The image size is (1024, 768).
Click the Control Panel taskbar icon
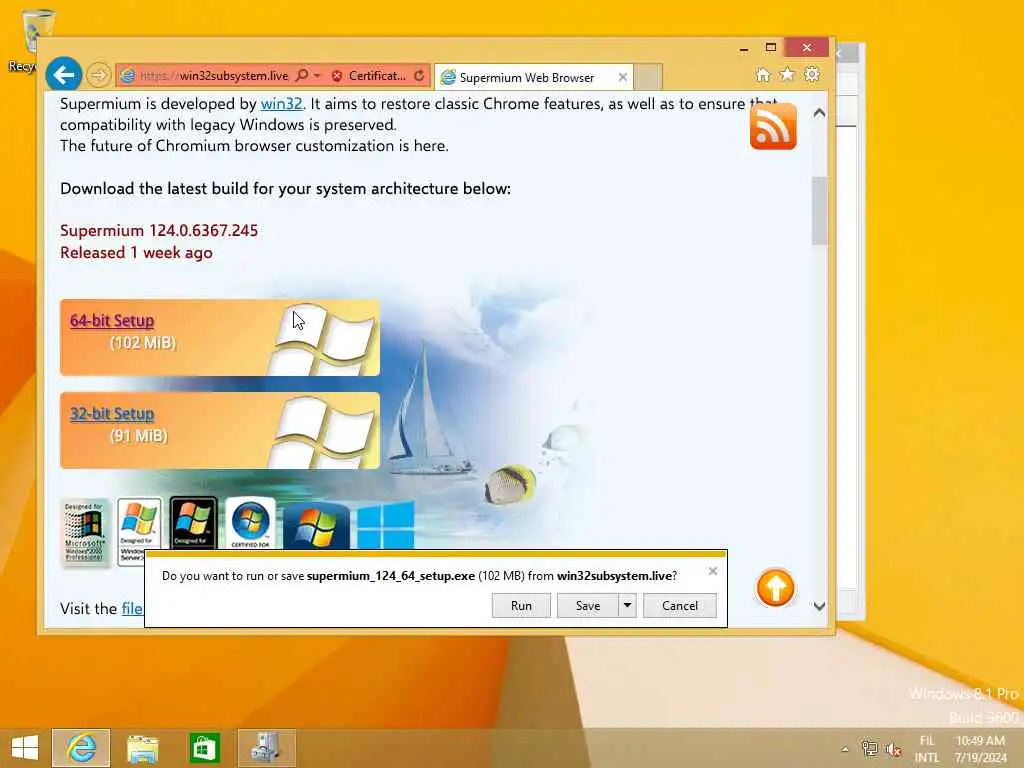click(x=266, y=748)
